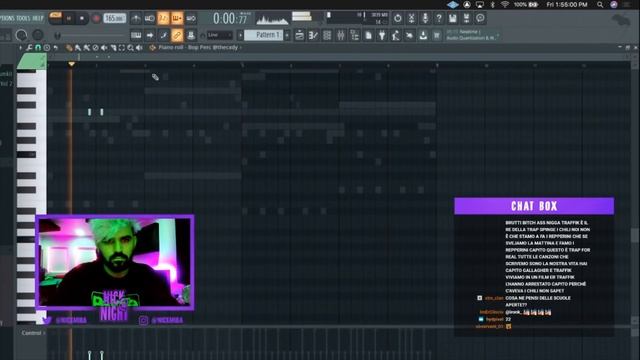Click the plus button right of Pattern 1
Screen dimensions: 640x360
coord(287,36)
